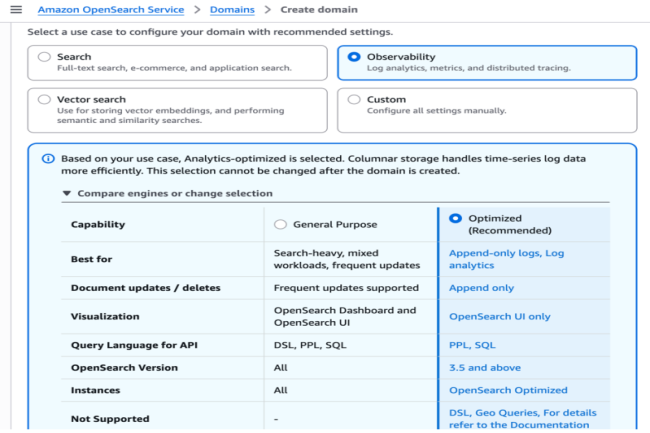Click 'Select a use case to configure' heading
This screenshot has width=650, height=433.
[210, 32]
